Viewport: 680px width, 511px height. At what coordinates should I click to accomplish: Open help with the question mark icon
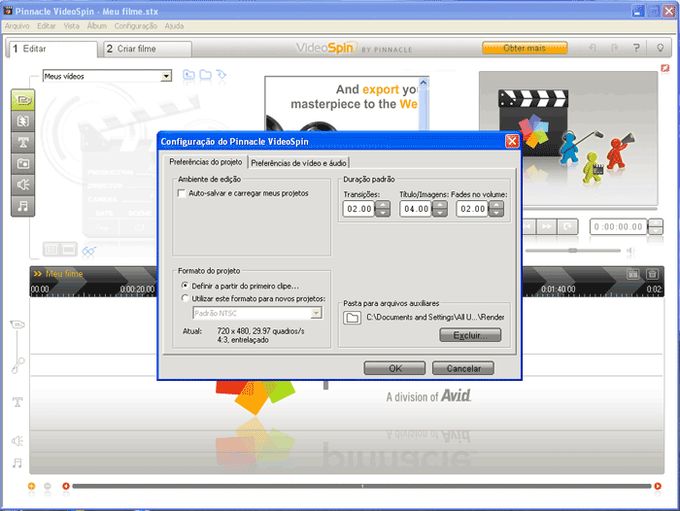click(636, 48)
